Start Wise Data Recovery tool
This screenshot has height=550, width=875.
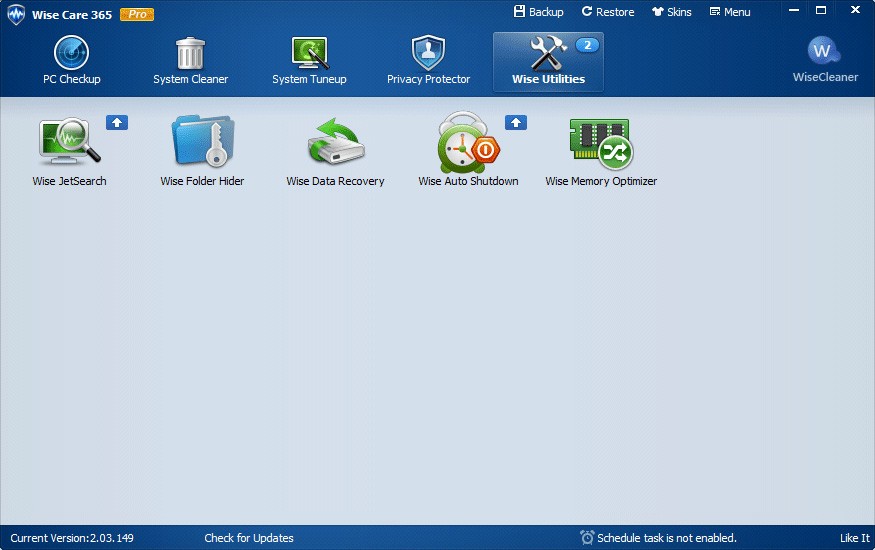pos(335,149)
